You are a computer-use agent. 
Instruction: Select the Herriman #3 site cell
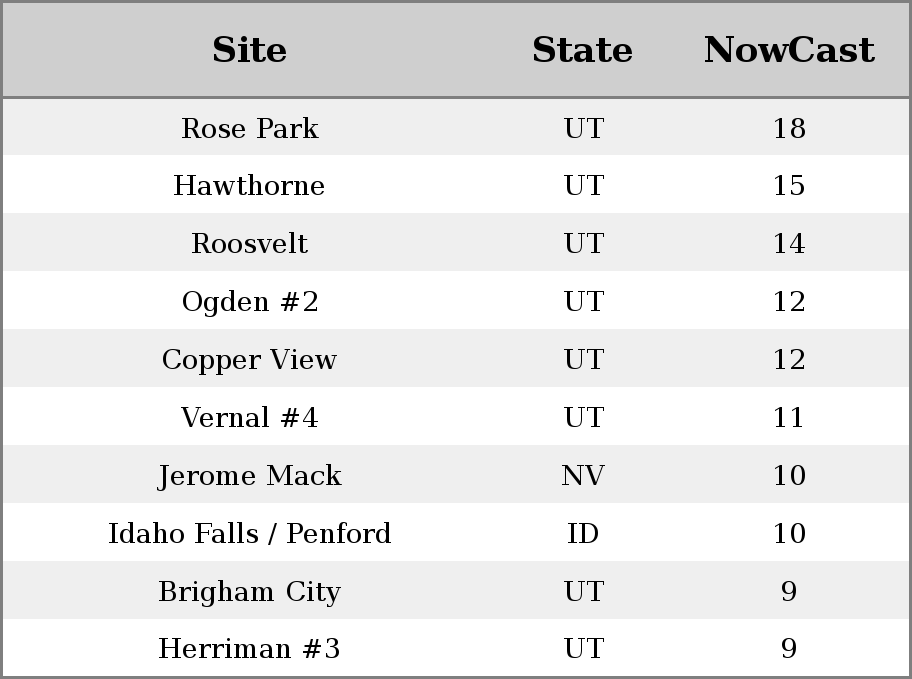[x=250, y=648]
